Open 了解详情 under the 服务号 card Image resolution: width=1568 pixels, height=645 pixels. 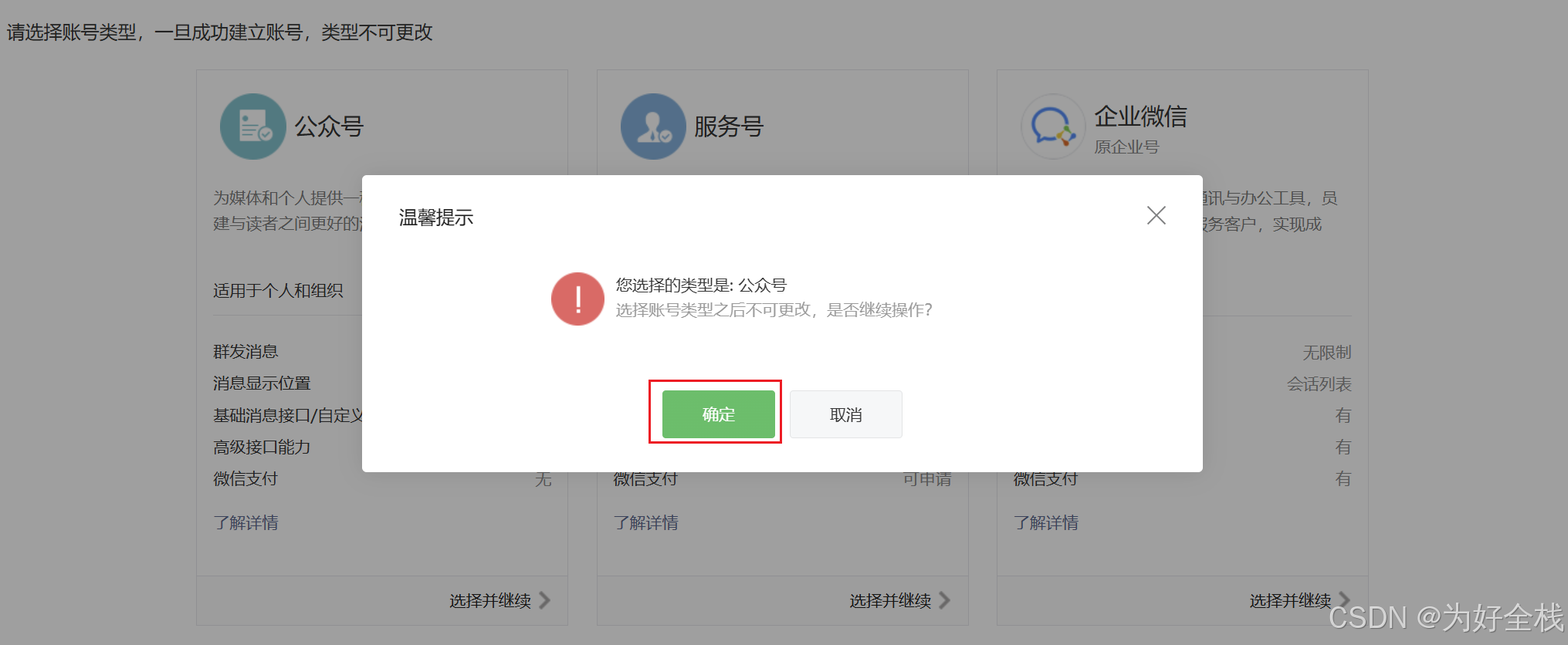645,522
